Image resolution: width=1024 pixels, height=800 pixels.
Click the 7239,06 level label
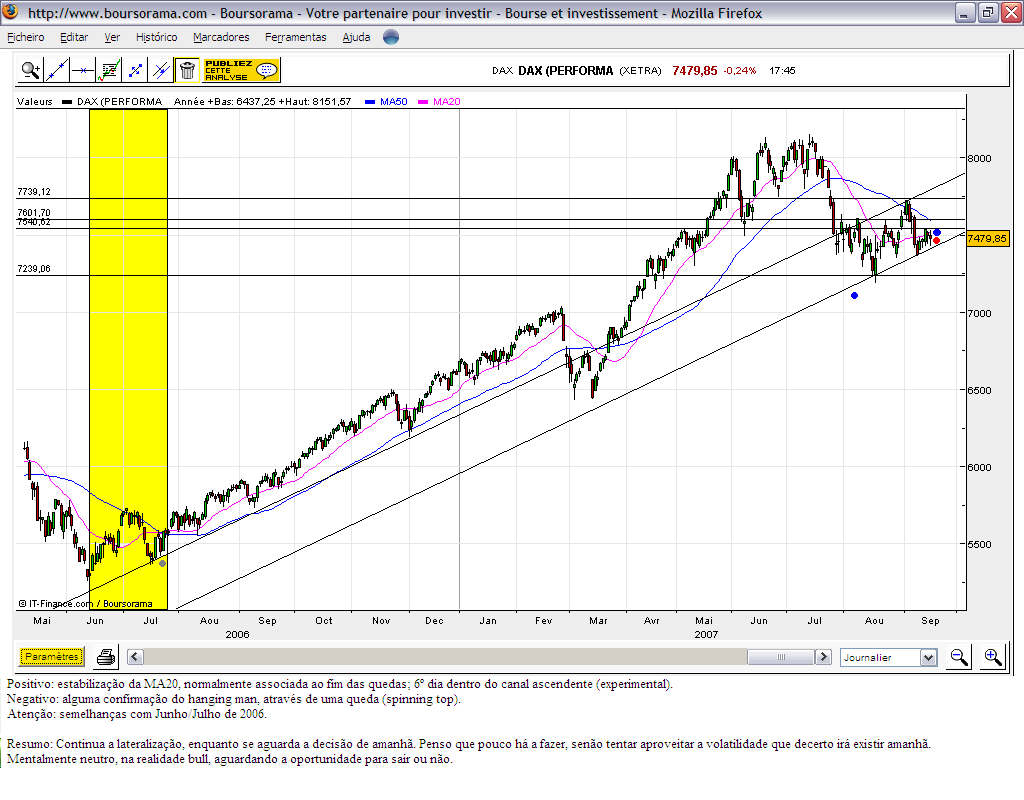pyautogui.click(x=34, y=269)
